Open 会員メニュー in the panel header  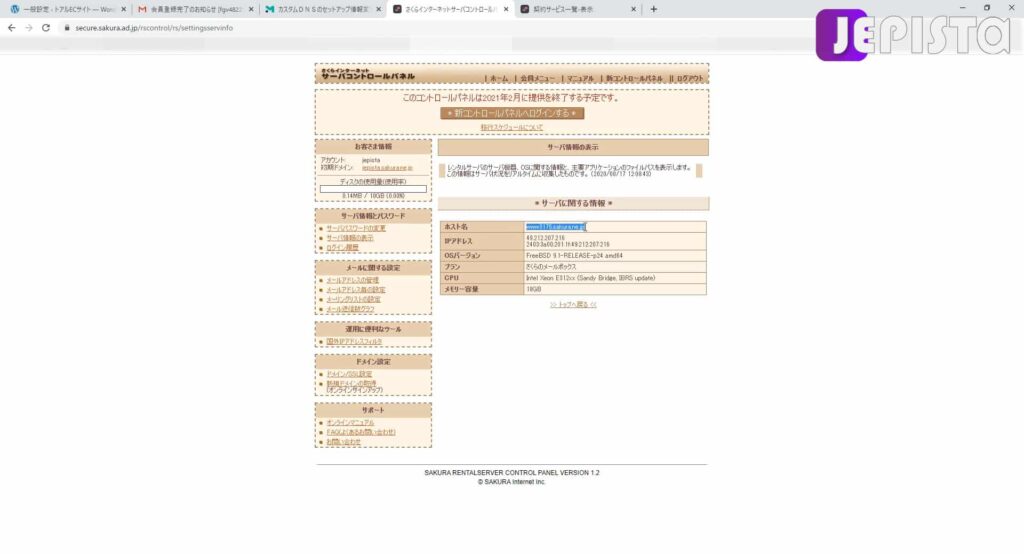pyautogui.click(x=537, y=78)
